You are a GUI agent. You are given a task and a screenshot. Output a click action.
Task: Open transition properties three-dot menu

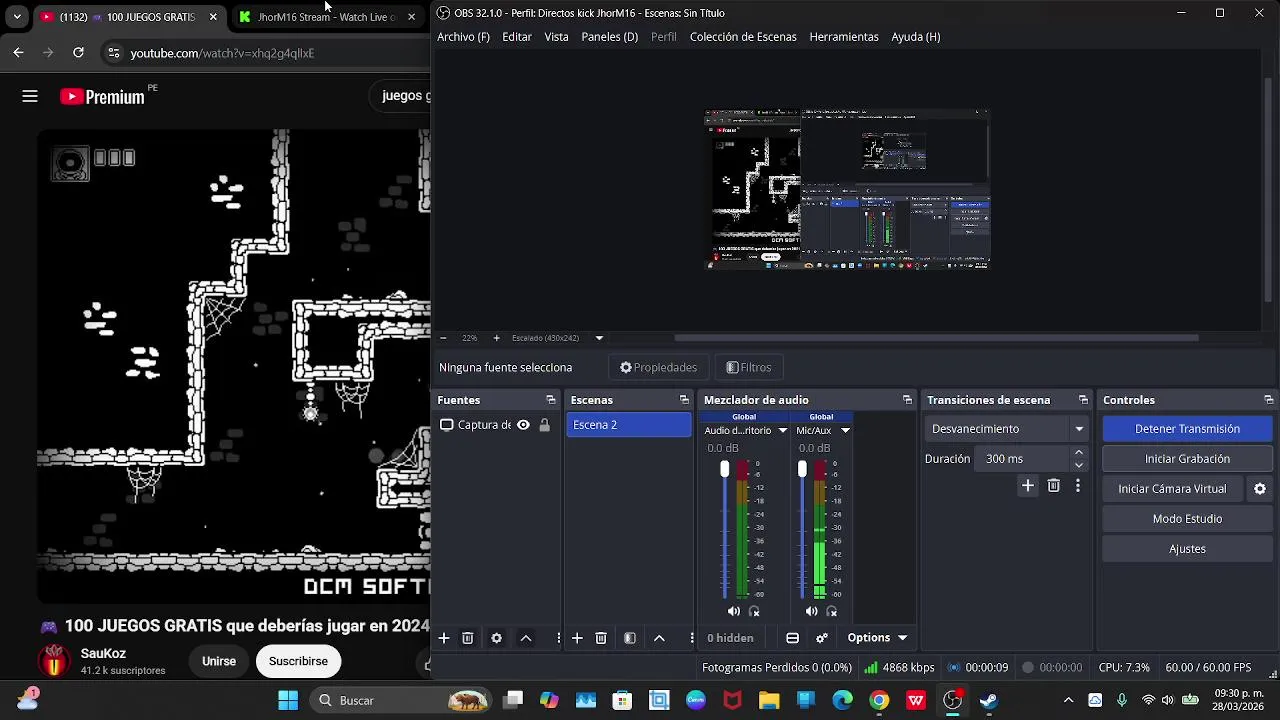1077,485
